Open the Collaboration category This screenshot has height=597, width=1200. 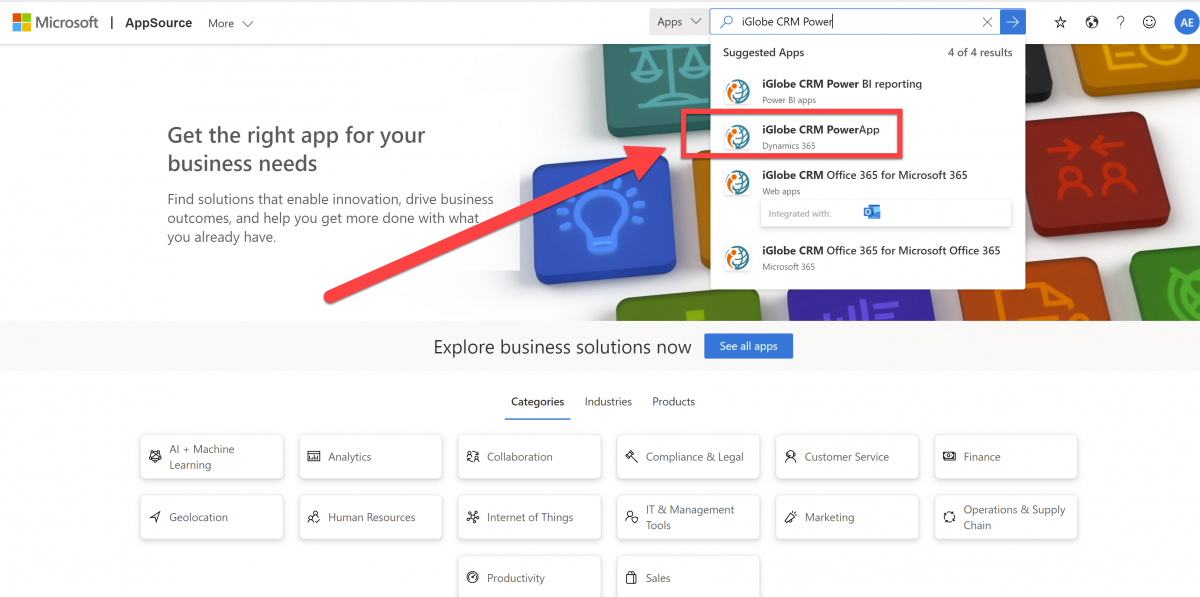click(x=529, y=457)
